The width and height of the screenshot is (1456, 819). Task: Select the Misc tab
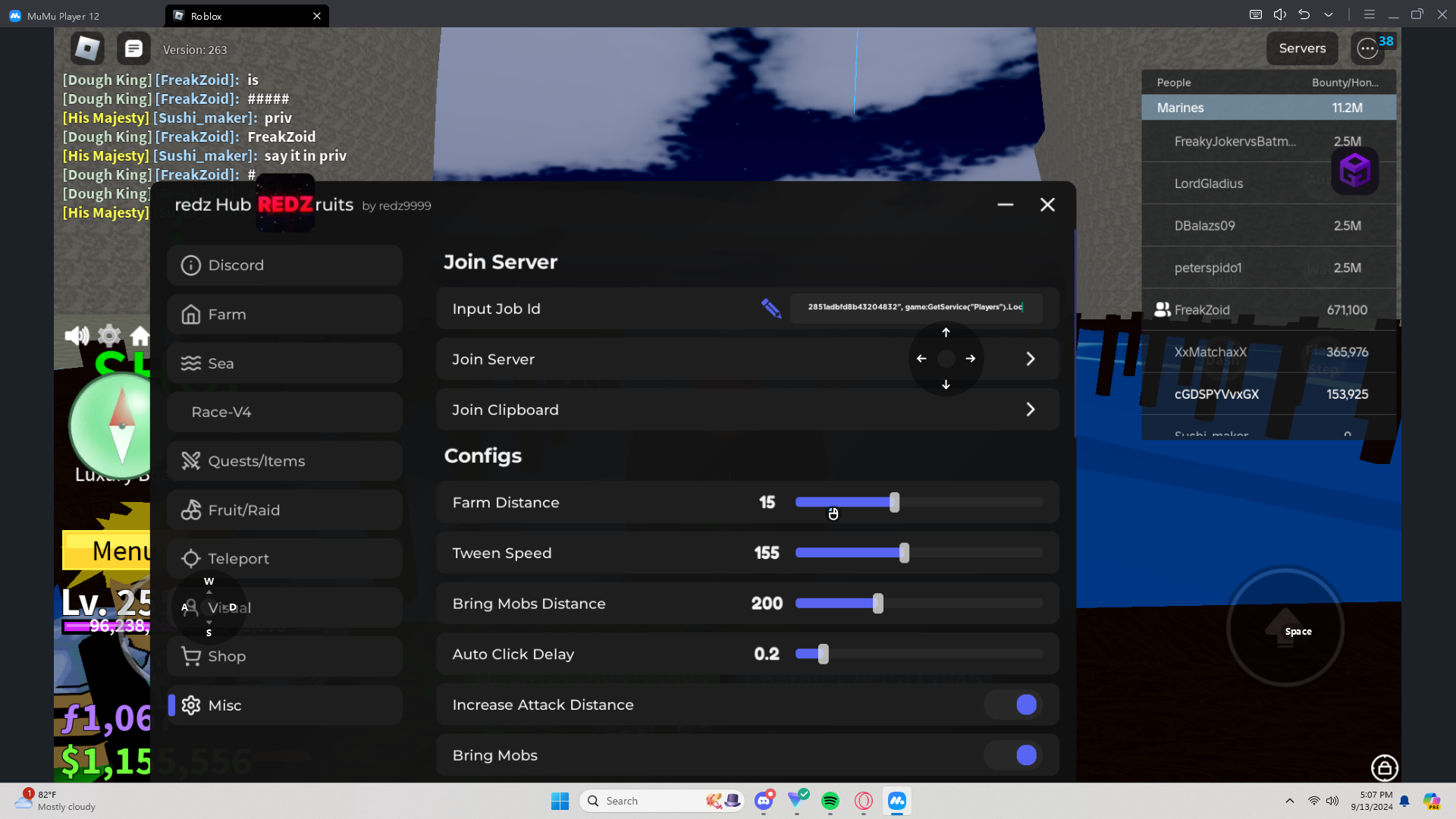tap(284, 705)
